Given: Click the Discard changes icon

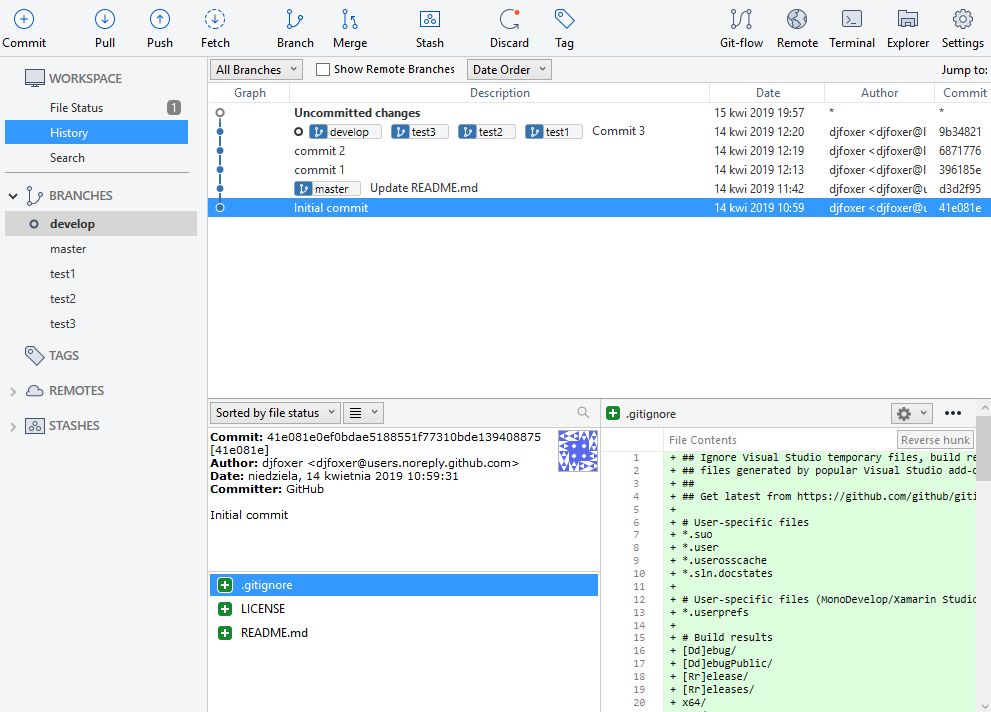Looking at the screenshot, I should click(509, 20).
